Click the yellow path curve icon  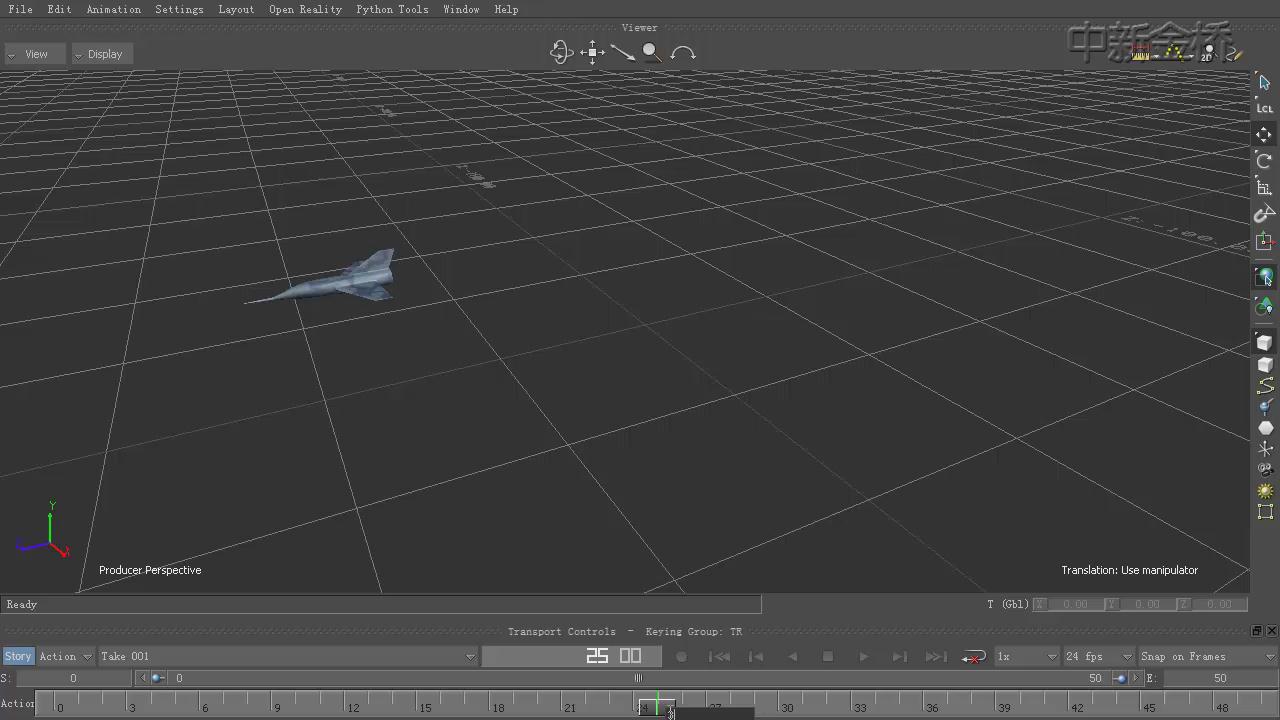click(1265, 385)
